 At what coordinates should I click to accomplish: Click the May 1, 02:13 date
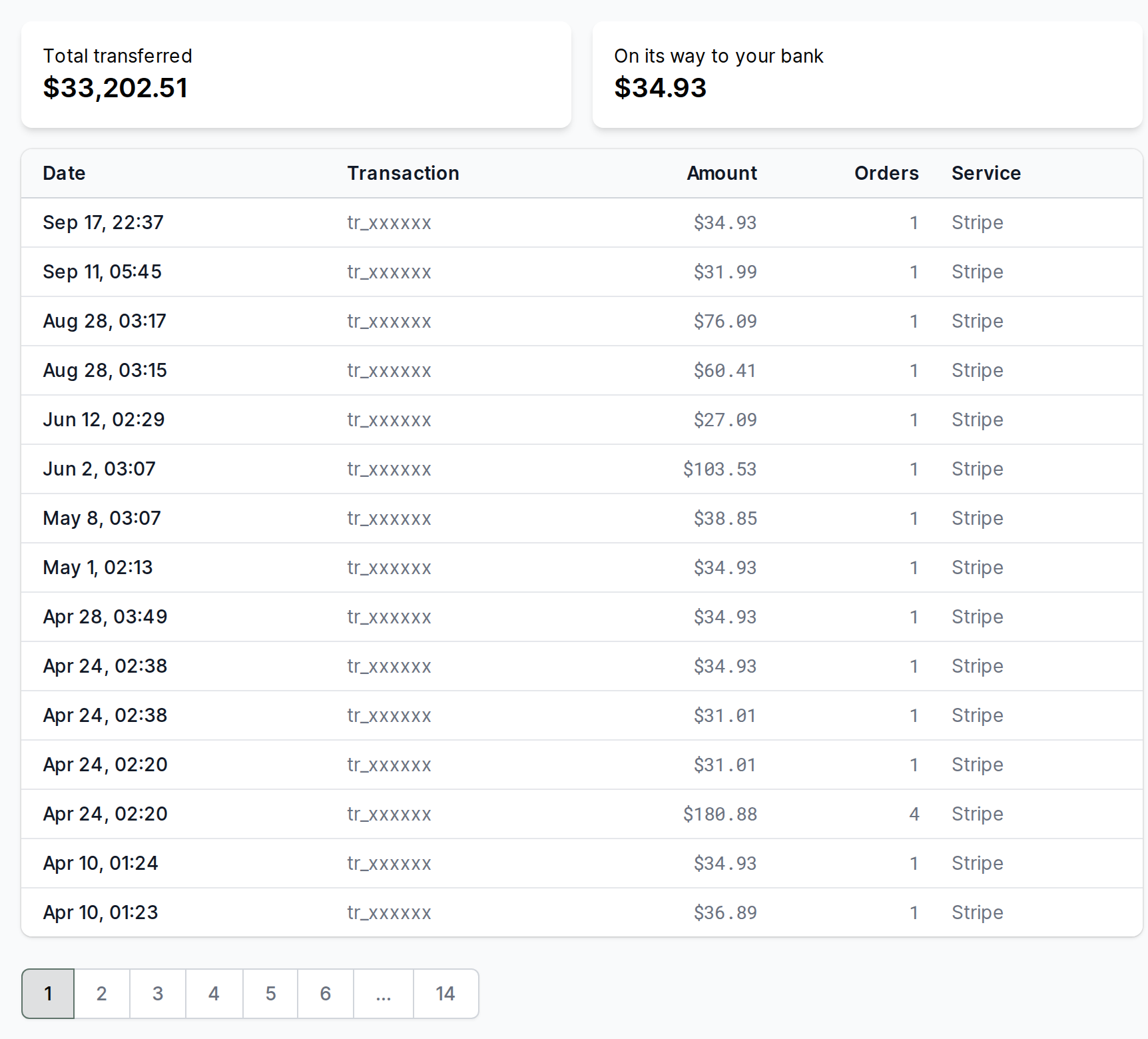pyautogui.click(x=98, y=567)
